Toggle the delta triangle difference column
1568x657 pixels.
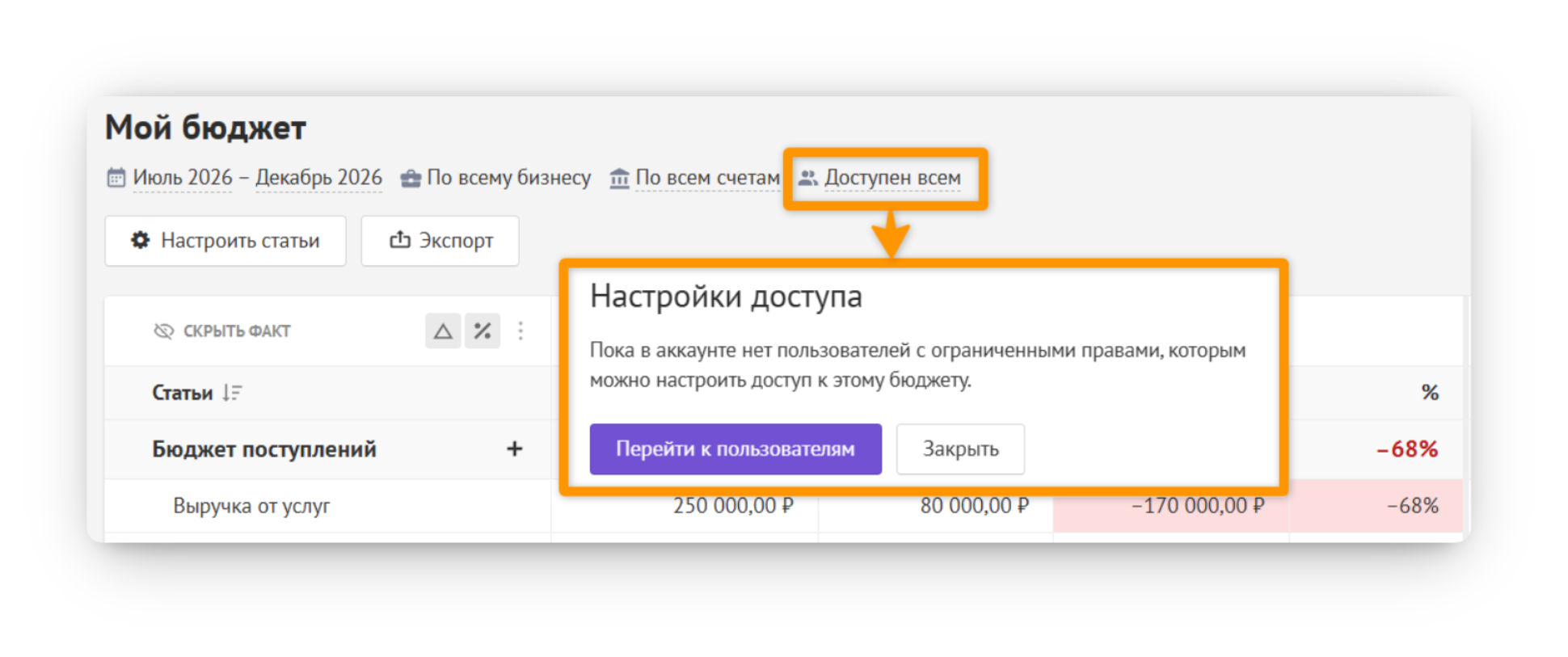pyautogui.click(x=443, y=331)
